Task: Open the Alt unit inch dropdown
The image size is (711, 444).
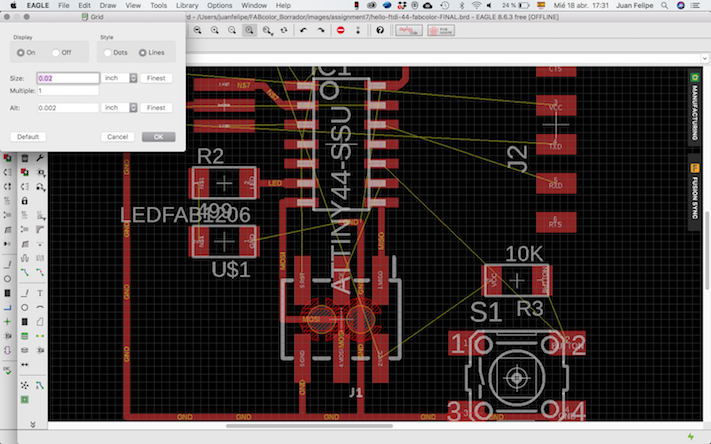Action: (118, 107)
